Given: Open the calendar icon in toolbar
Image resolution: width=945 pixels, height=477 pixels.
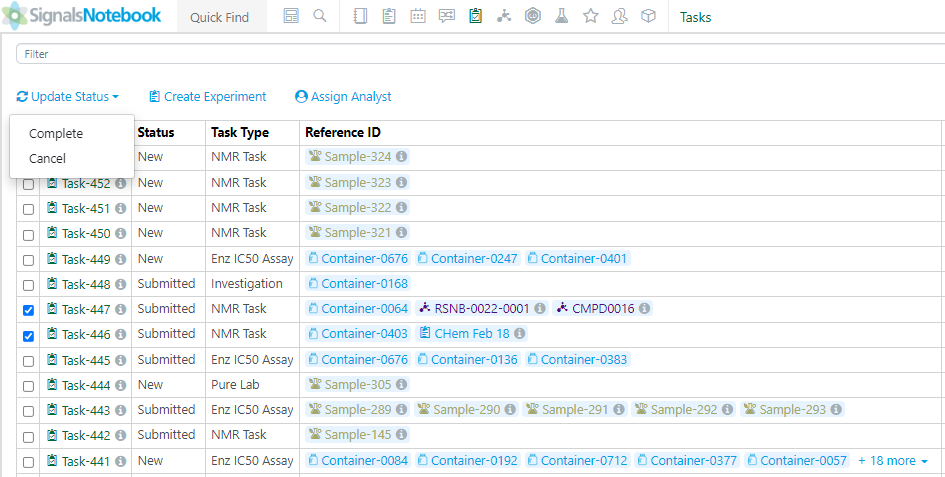Looking at the screenshot, I should (418, 16).
